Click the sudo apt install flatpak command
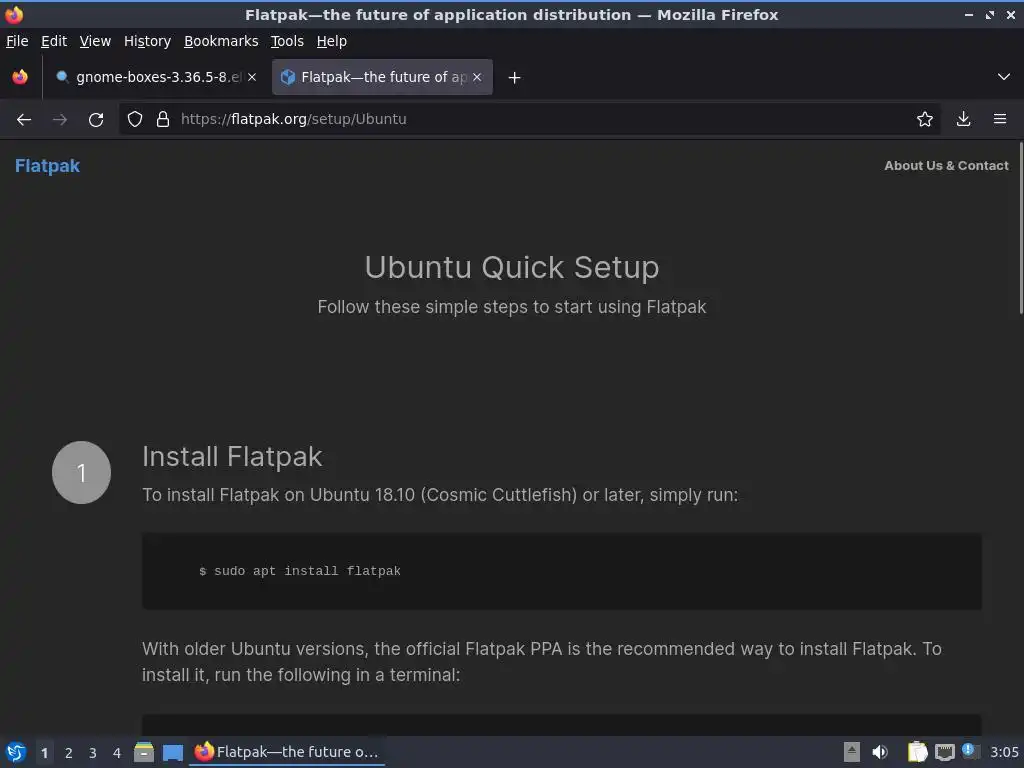 coord(300,571)
